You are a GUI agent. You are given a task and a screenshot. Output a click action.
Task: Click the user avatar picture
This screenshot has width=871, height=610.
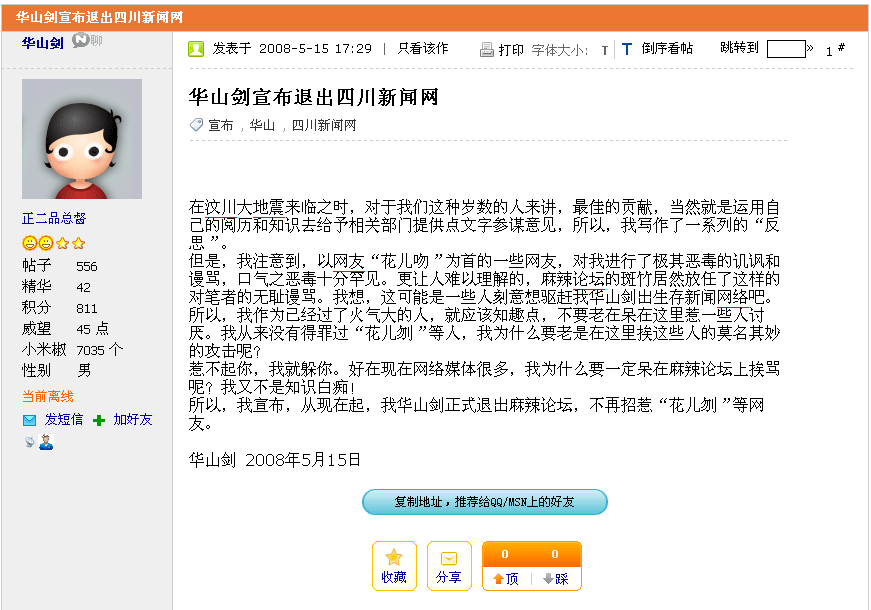[x=82, y=139]
